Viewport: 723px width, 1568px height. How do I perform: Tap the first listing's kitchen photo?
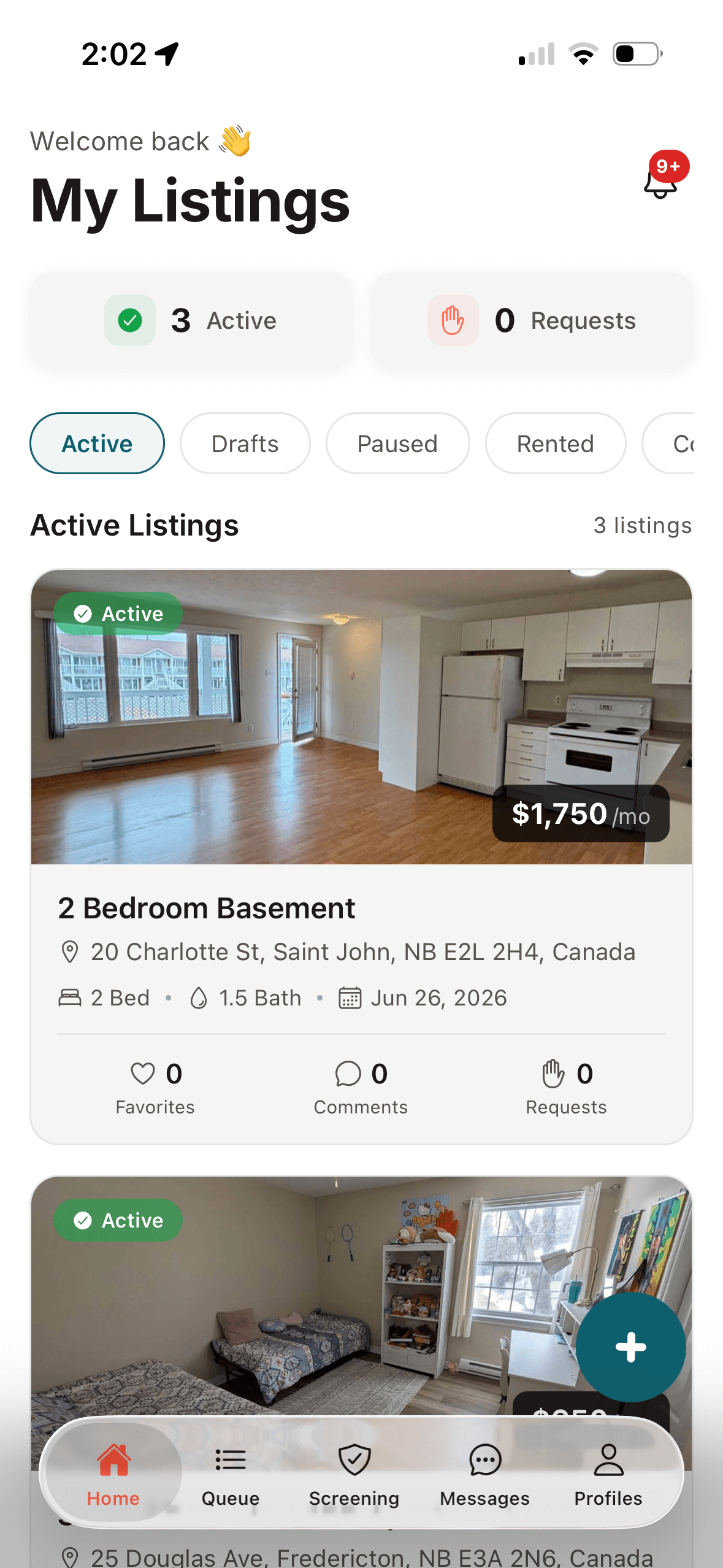point(362,717)
